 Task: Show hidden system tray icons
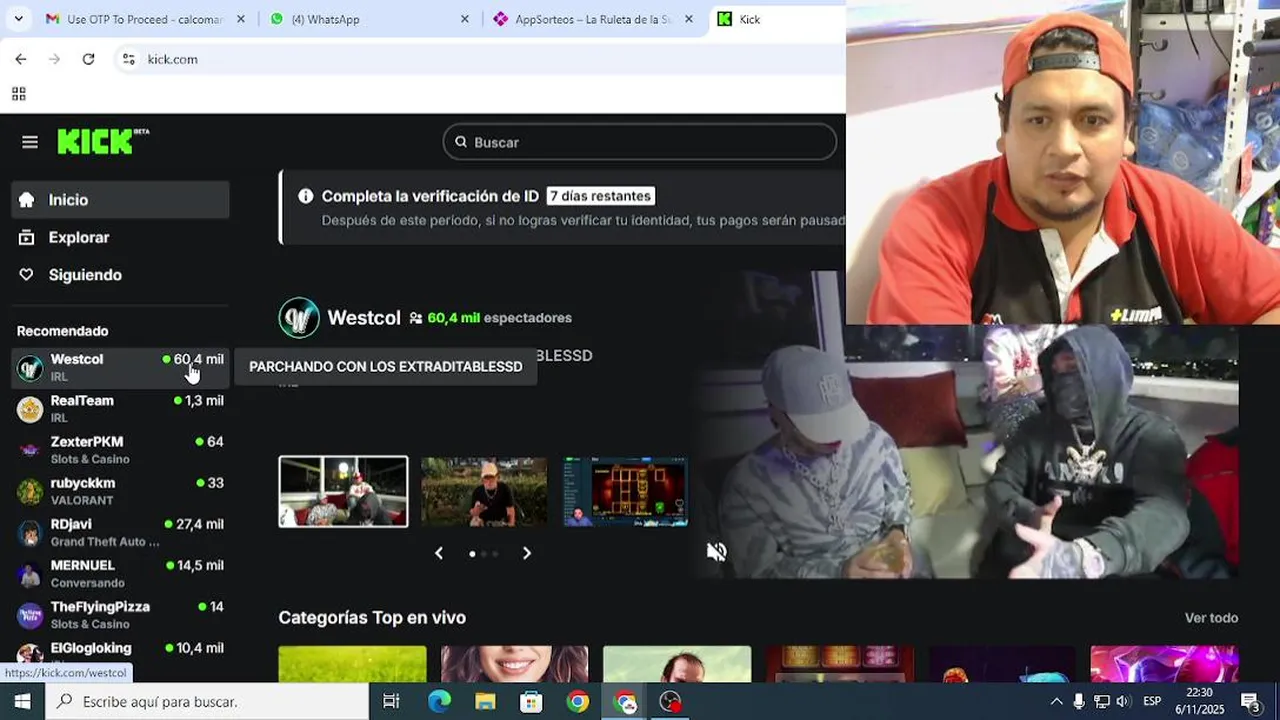(x=1056, y=701)
